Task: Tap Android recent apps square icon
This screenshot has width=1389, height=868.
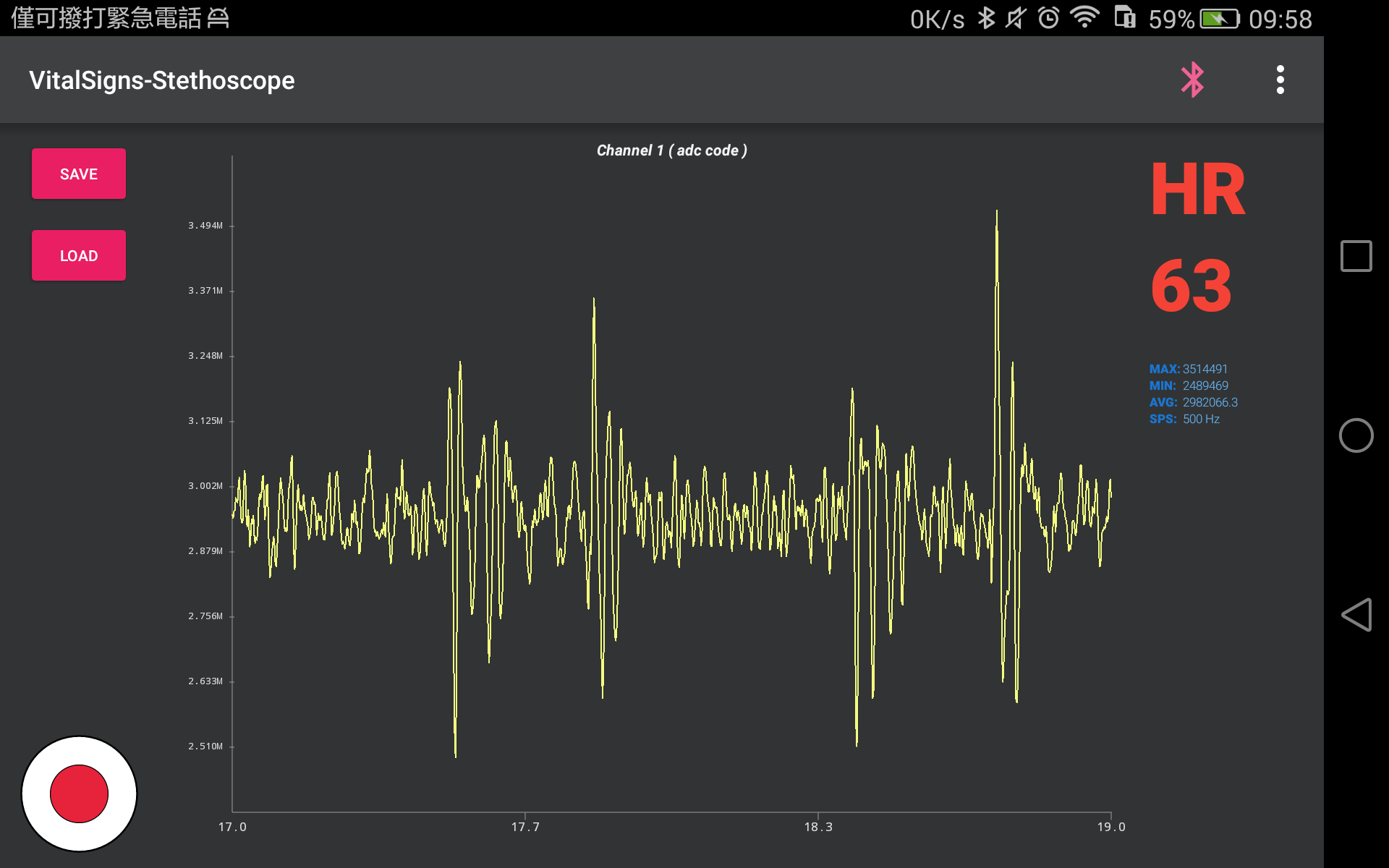Action: (x=1356, y=256)
